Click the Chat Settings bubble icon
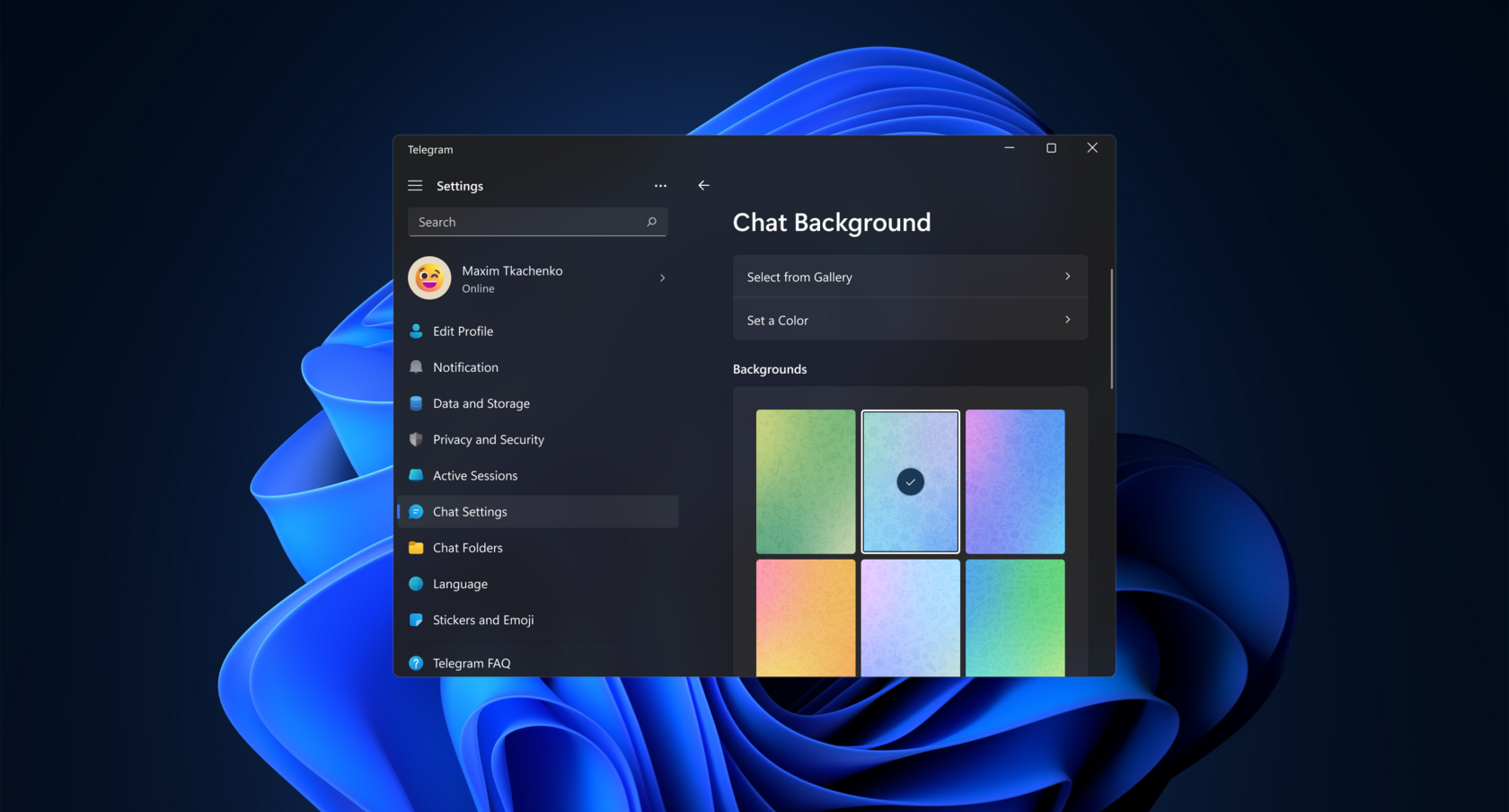Screen dimensions: 1509x812 (416, 512)
